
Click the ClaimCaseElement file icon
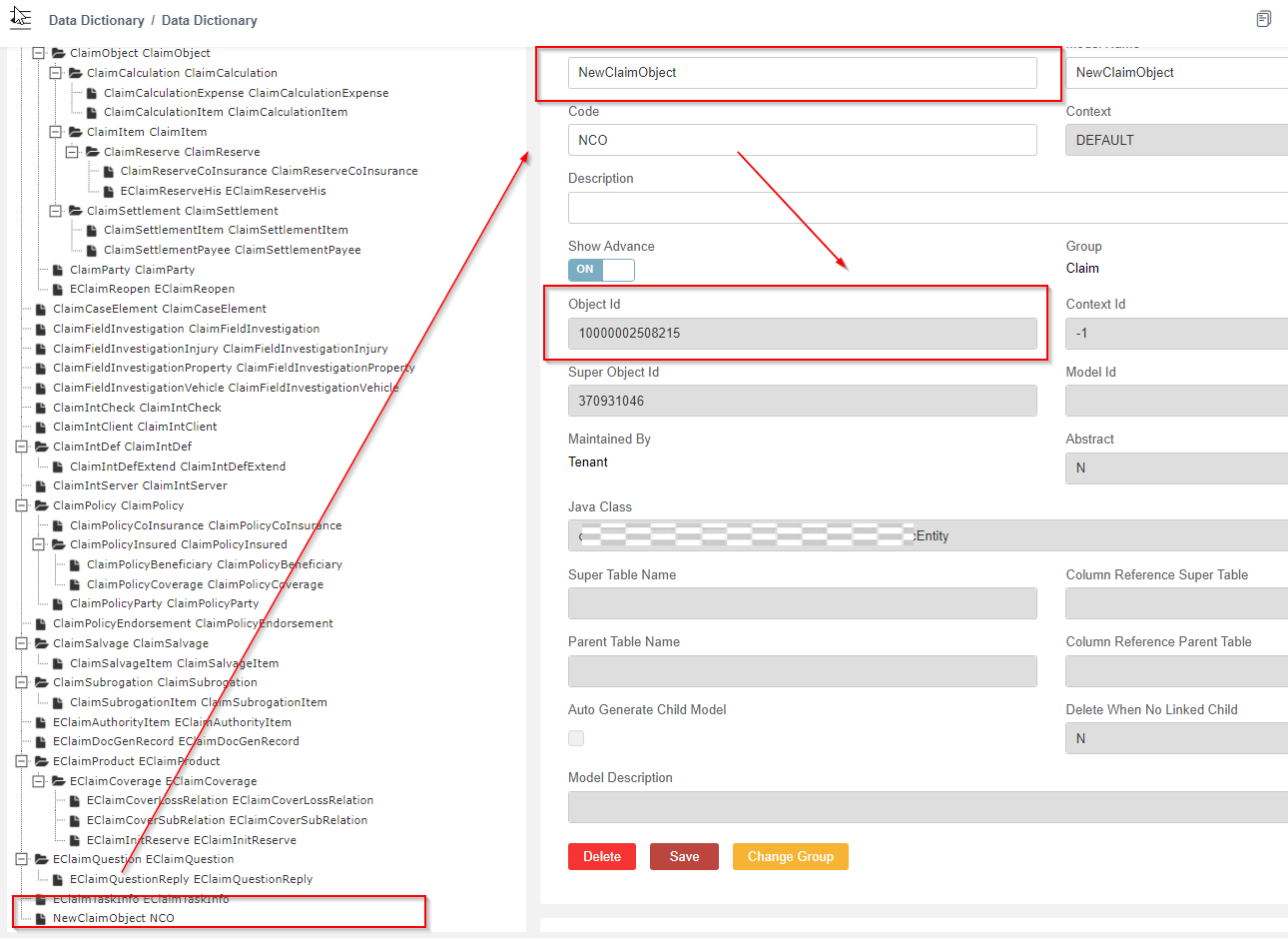(x=41, y=309)
